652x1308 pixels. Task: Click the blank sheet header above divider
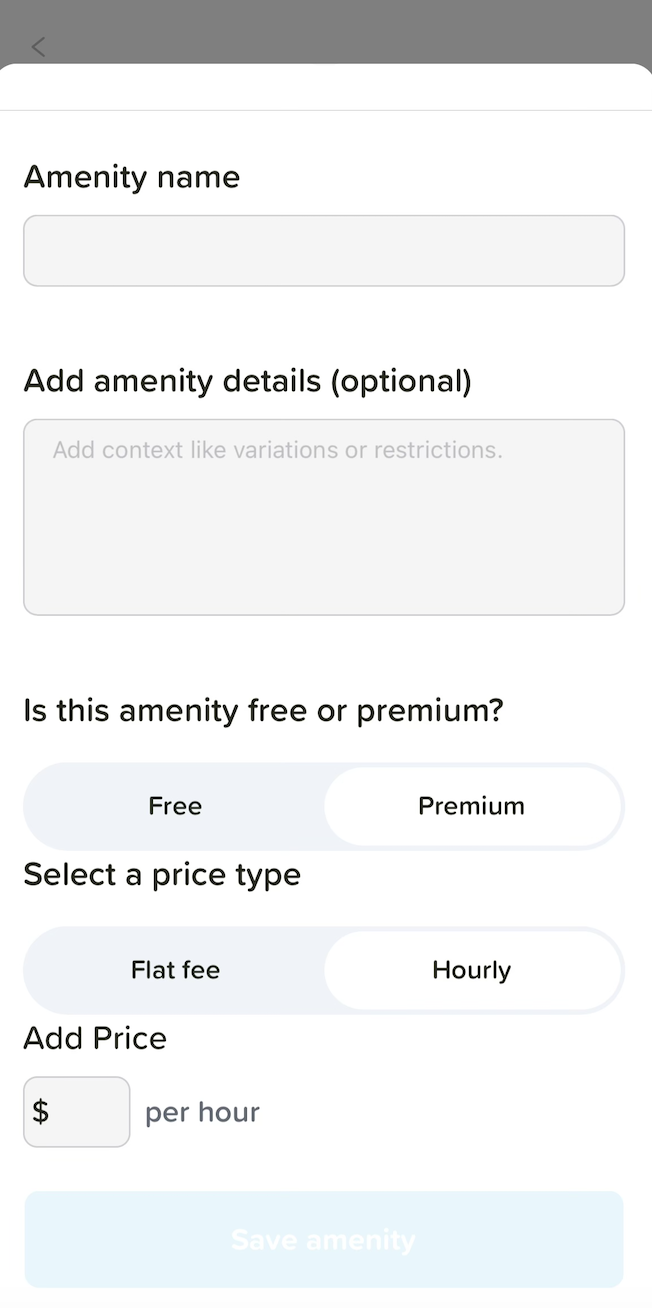point(326,88)
